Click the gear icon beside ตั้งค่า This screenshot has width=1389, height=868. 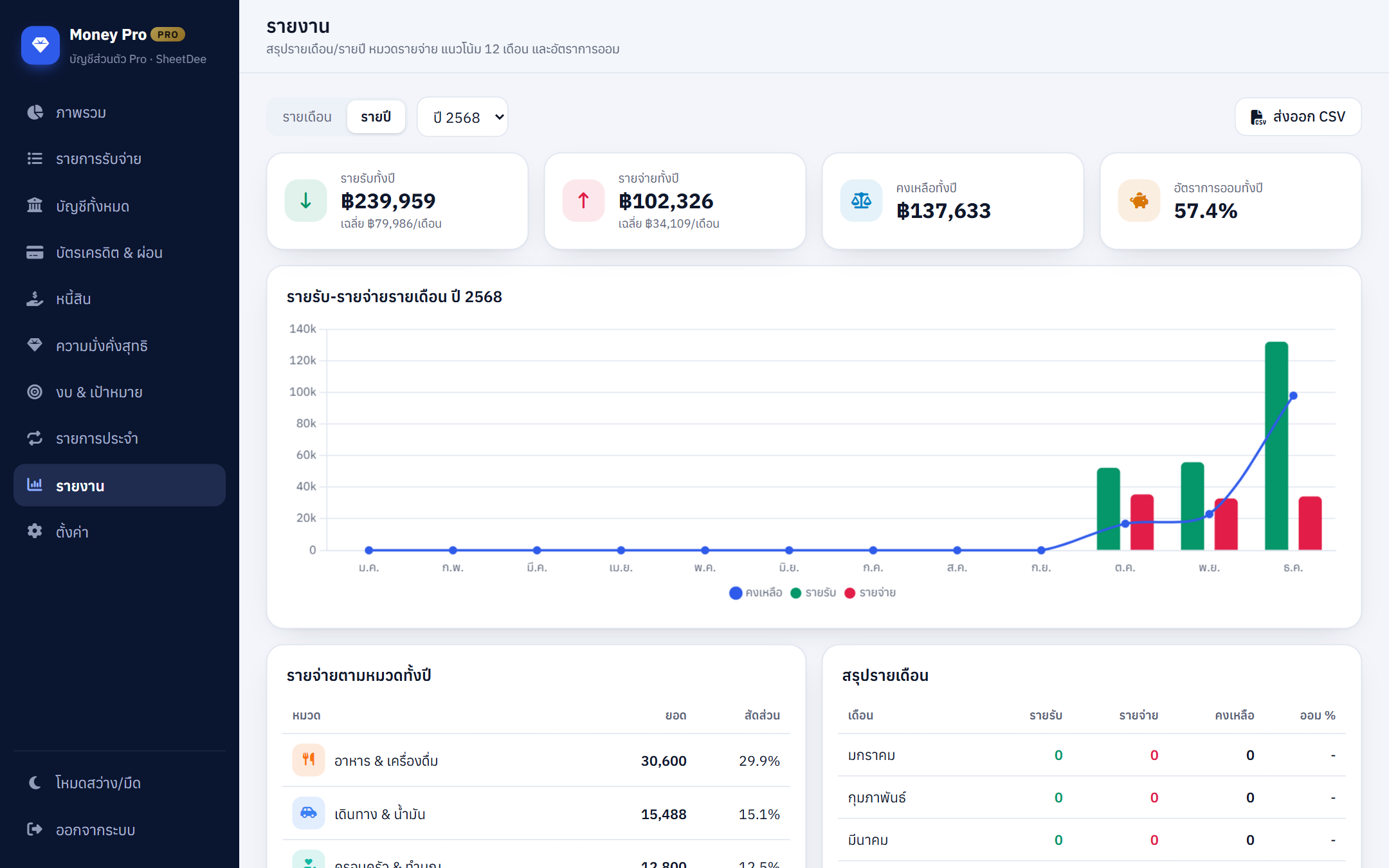[35, 531]
